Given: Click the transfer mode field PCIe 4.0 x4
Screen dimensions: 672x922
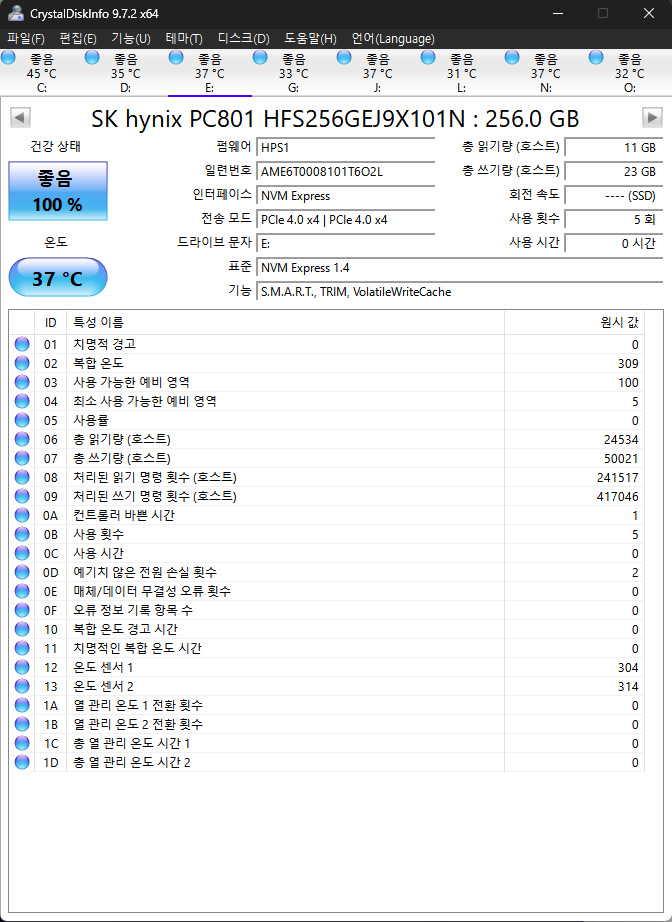Looking at the screenshot, I should pos(346,220).
